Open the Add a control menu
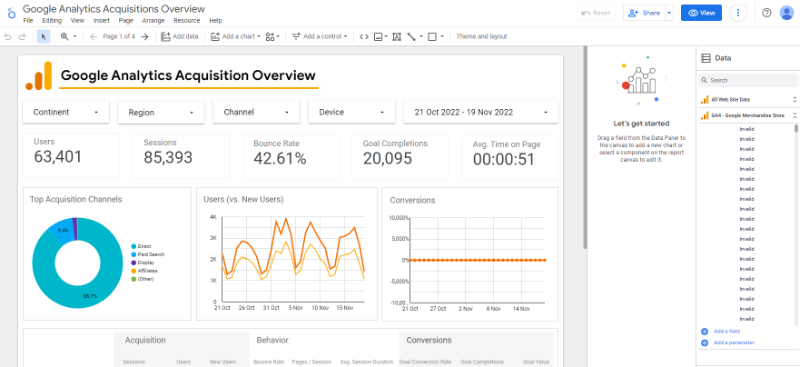This screenshot has height=367, width=800. [x=319, y=37]
